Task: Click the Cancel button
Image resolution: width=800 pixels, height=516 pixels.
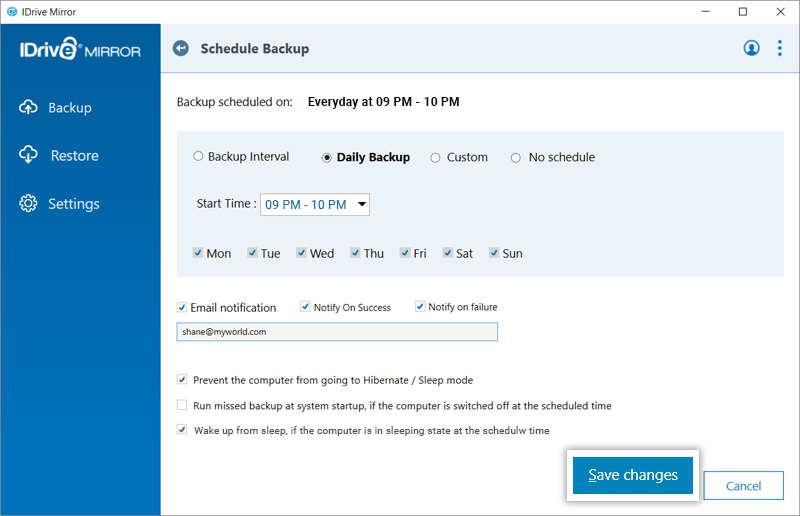Action: [x=743, y=486]
